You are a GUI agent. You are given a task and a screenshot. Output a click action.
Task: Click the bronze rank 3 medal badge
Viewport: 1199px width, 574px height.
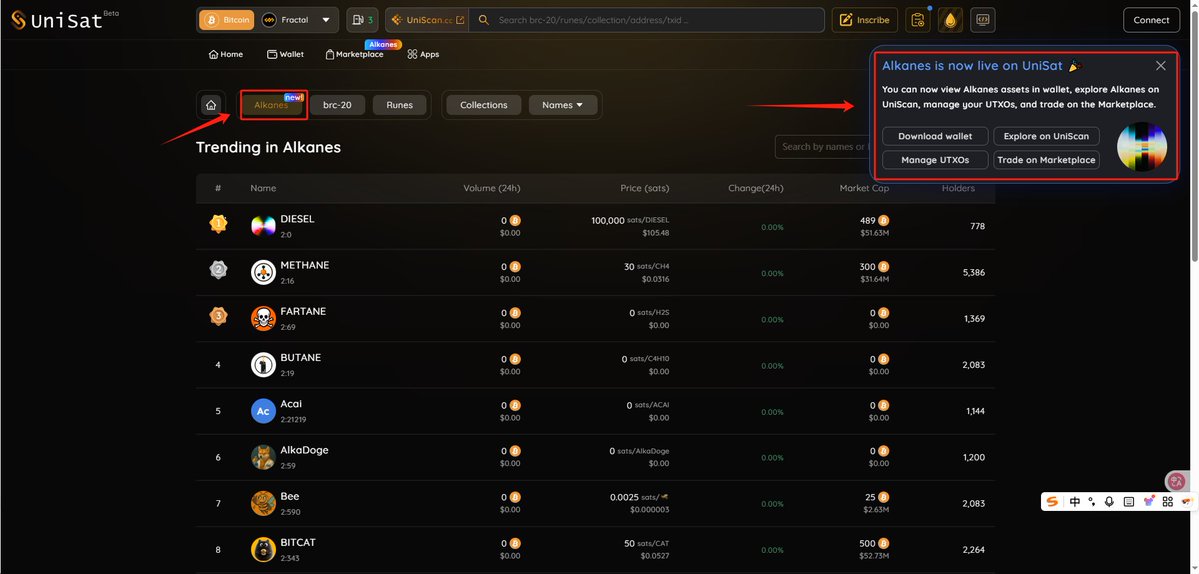point(219,316)
